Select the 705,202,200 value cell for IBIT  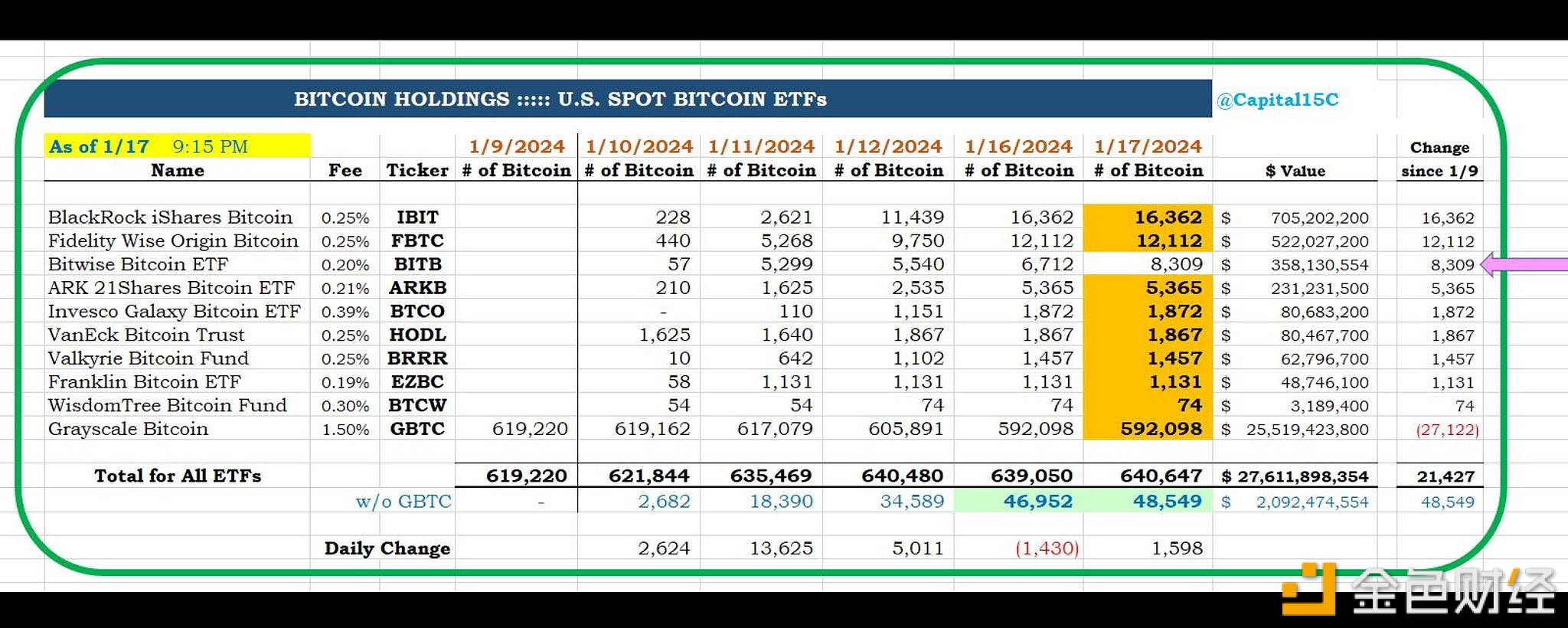[x=1295, y=218]
